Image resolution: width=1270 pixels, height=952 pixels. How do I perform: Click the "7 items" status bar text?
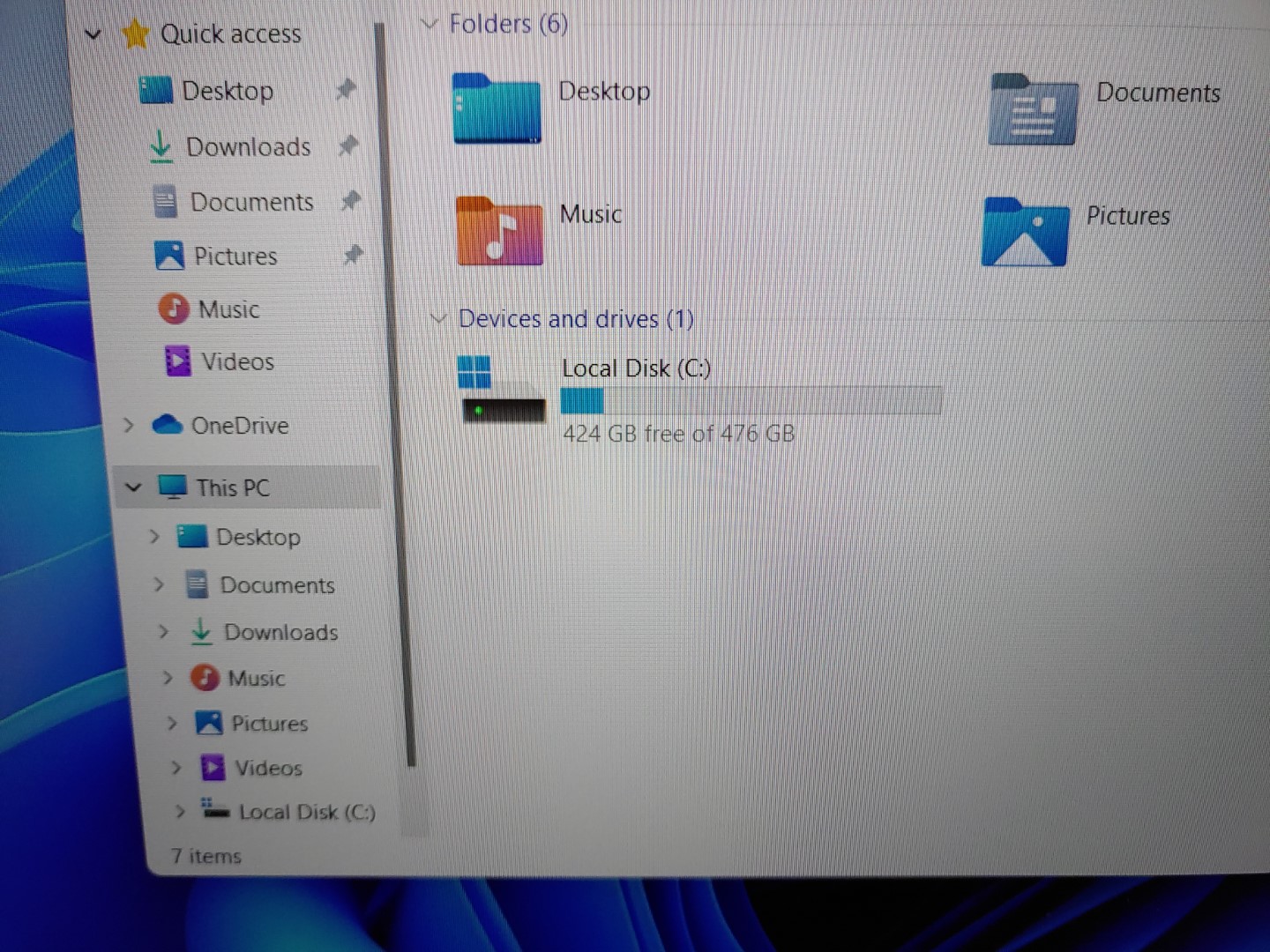coord(206,856)
